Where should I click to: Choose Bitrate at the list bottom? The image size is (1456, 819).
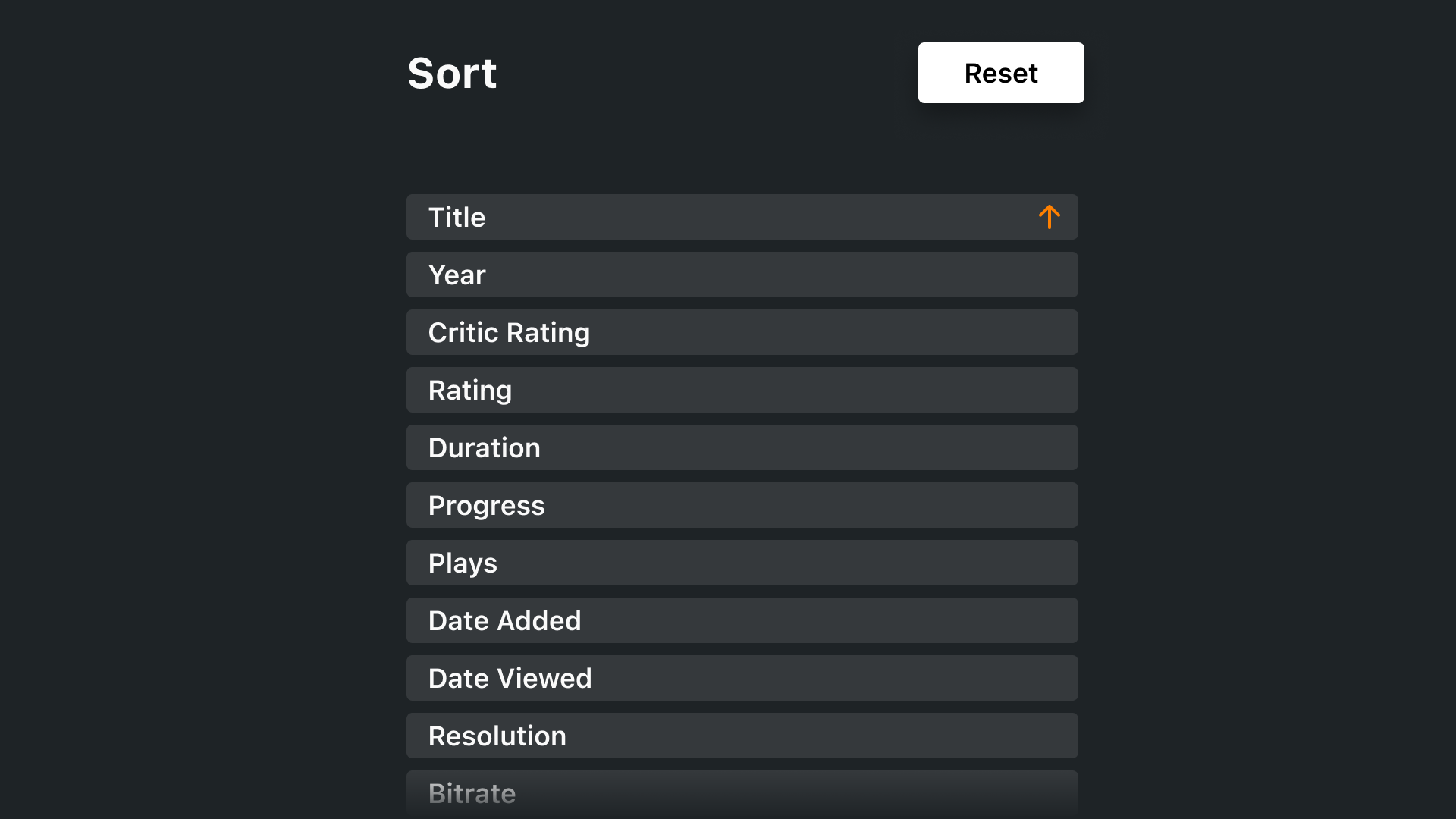point(742,793)
